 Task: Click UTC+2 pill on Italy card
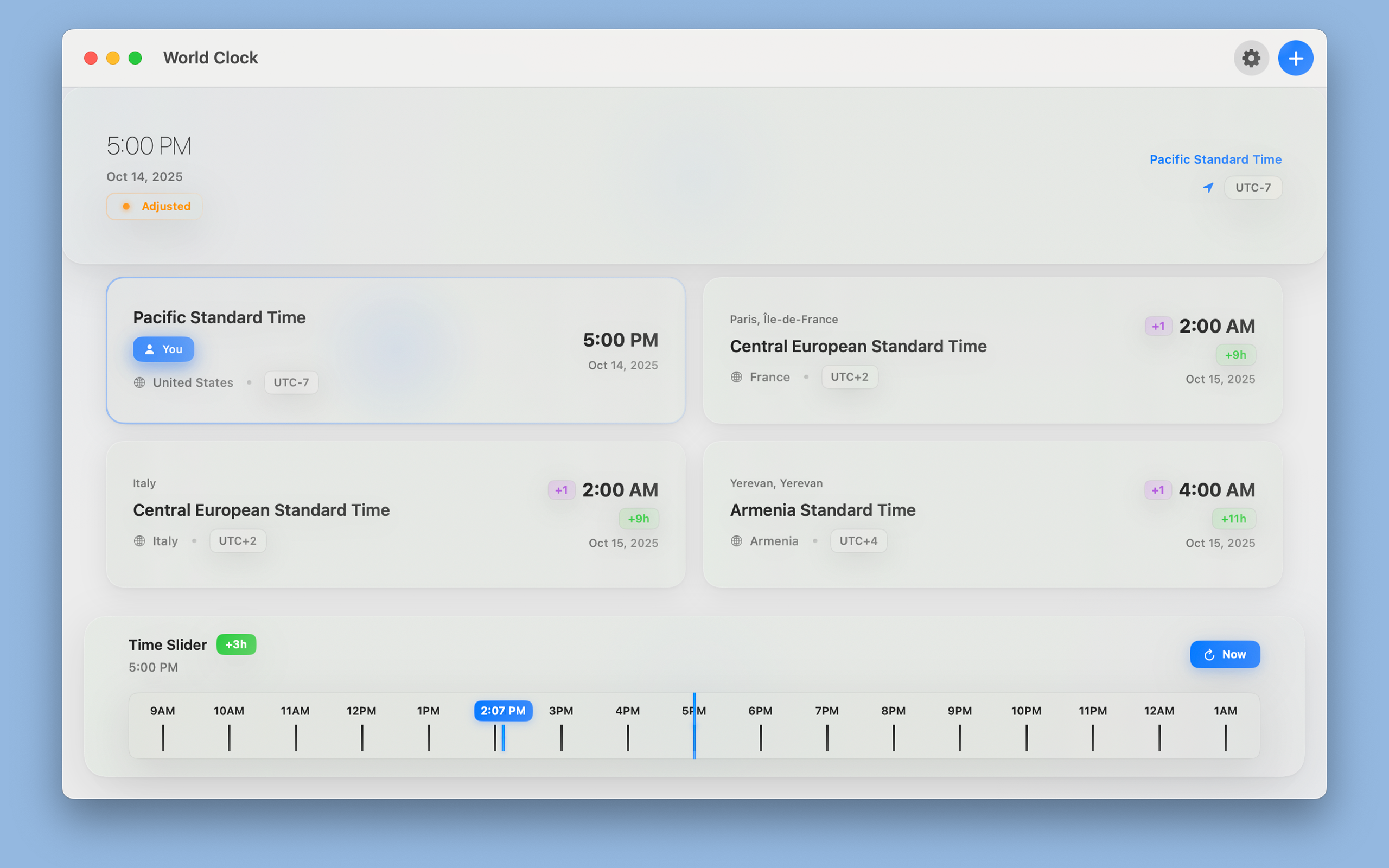click(238, 541)
